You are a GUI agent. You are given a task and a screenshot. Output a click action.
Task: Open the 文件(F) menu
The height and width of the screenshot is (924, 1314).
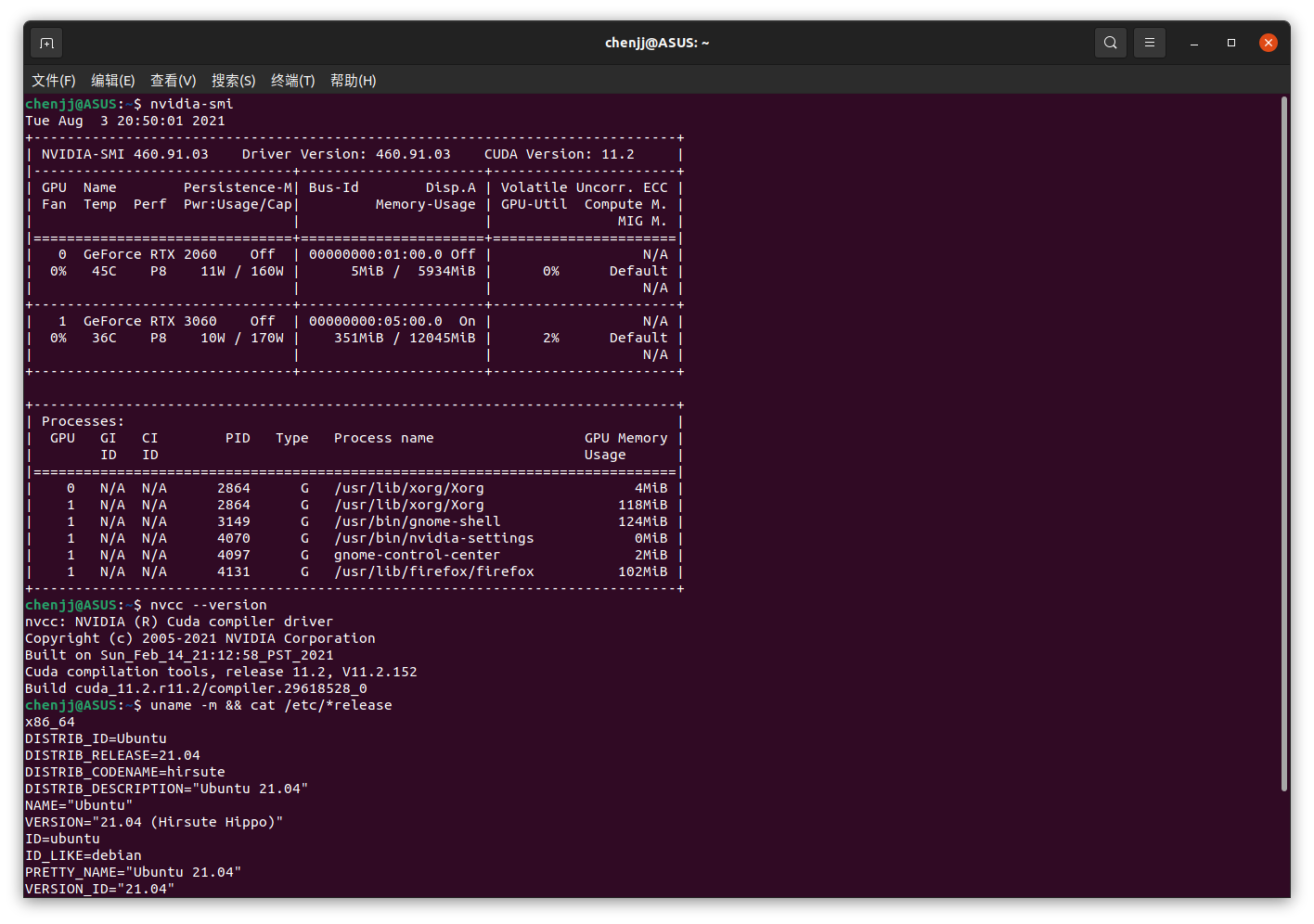(54, 81)
